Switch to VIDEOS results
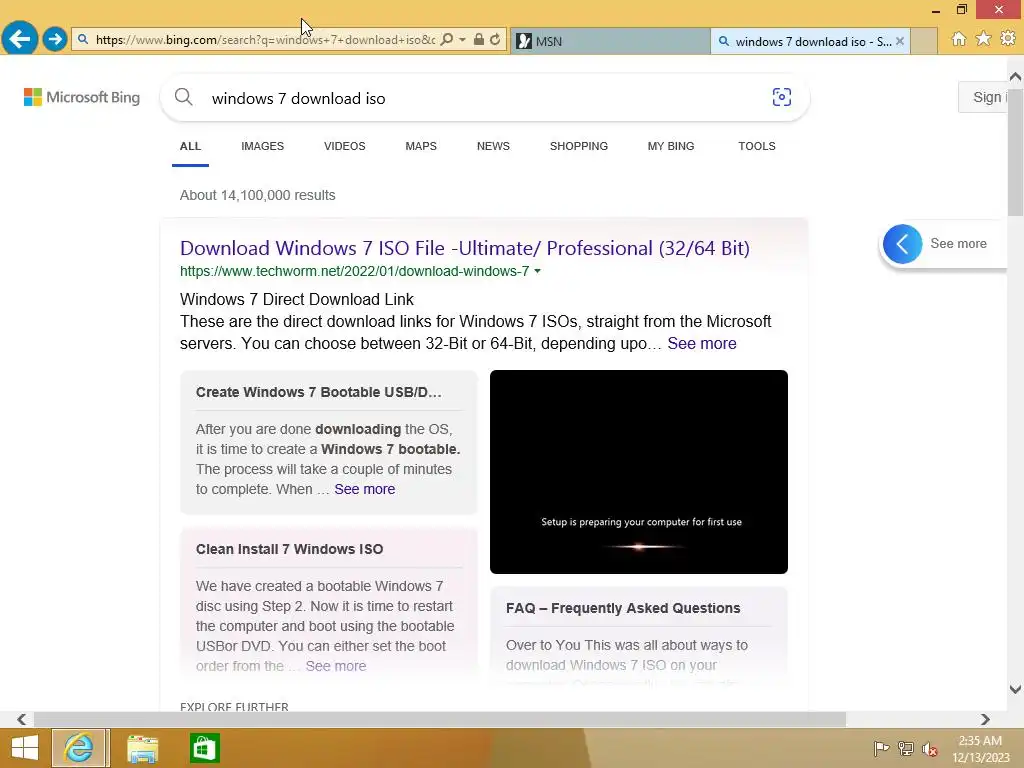The width and height of the screenshot is (1024, 768). (345, 146)
